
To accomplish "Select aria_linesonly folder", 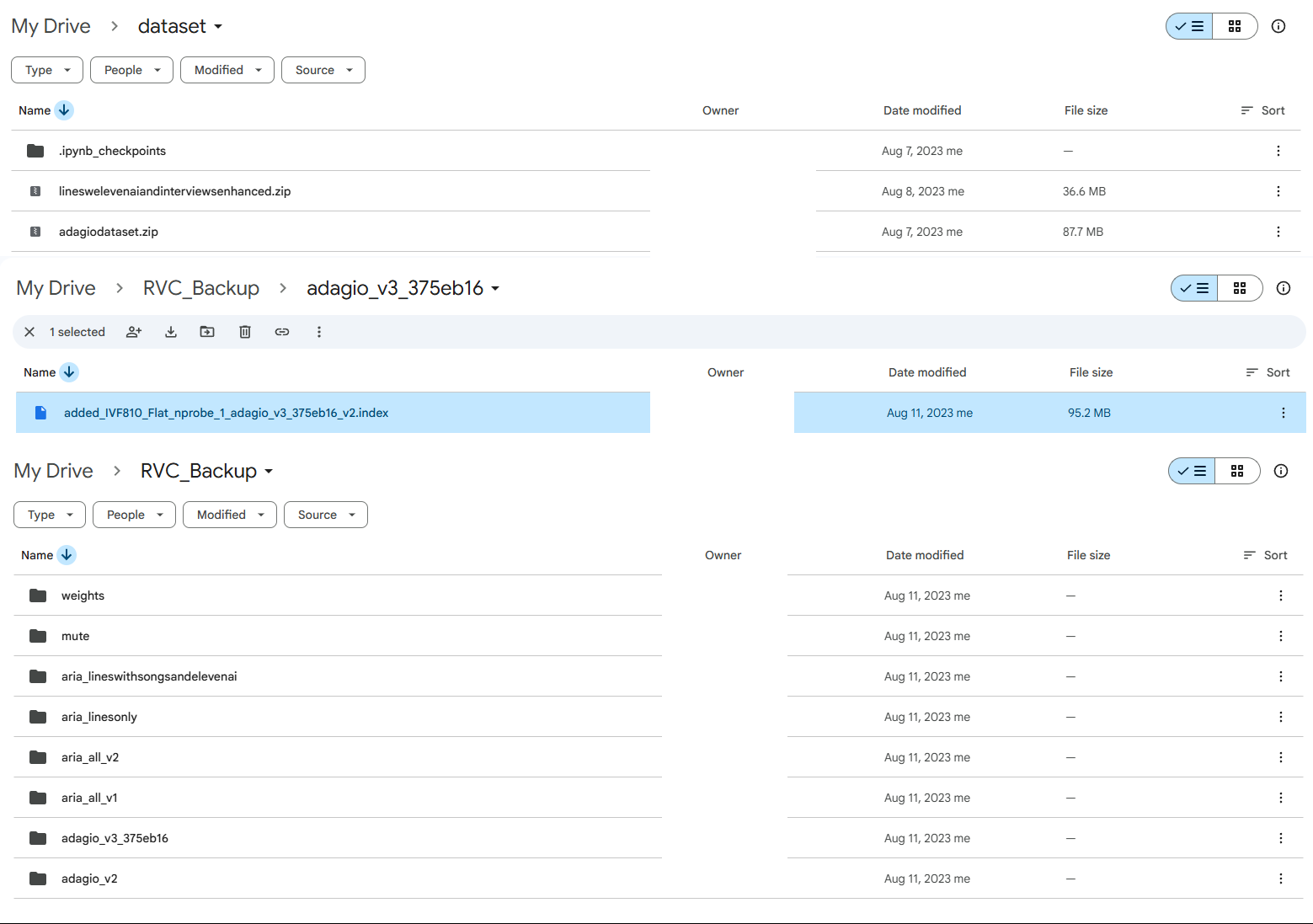I will pos(658,717).
